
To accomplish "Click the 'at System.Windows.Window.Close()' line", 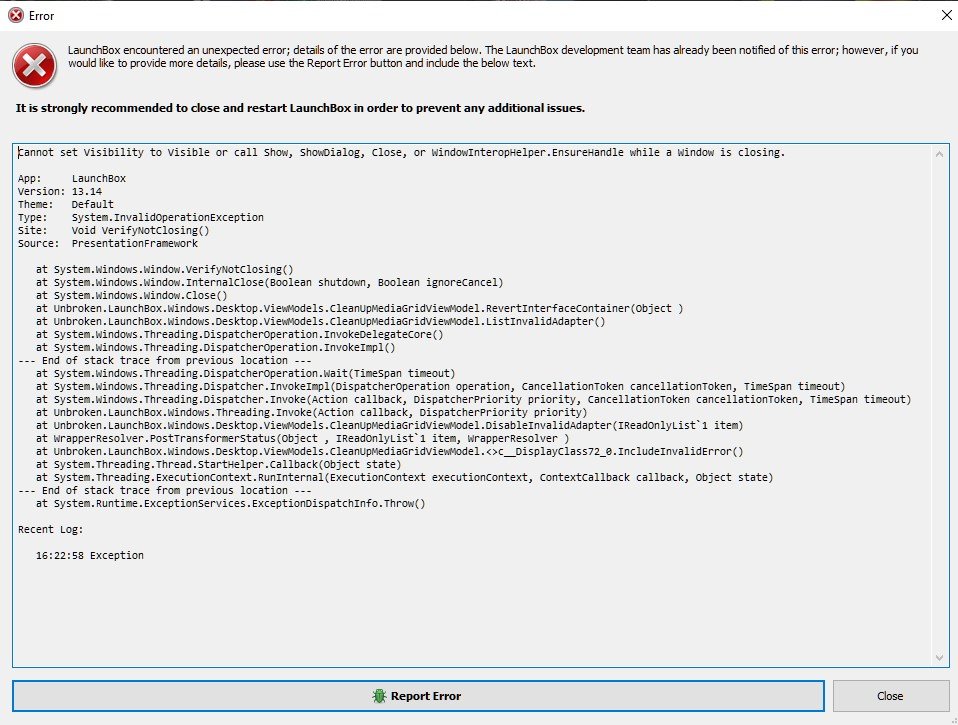I will tap(131, 295).
